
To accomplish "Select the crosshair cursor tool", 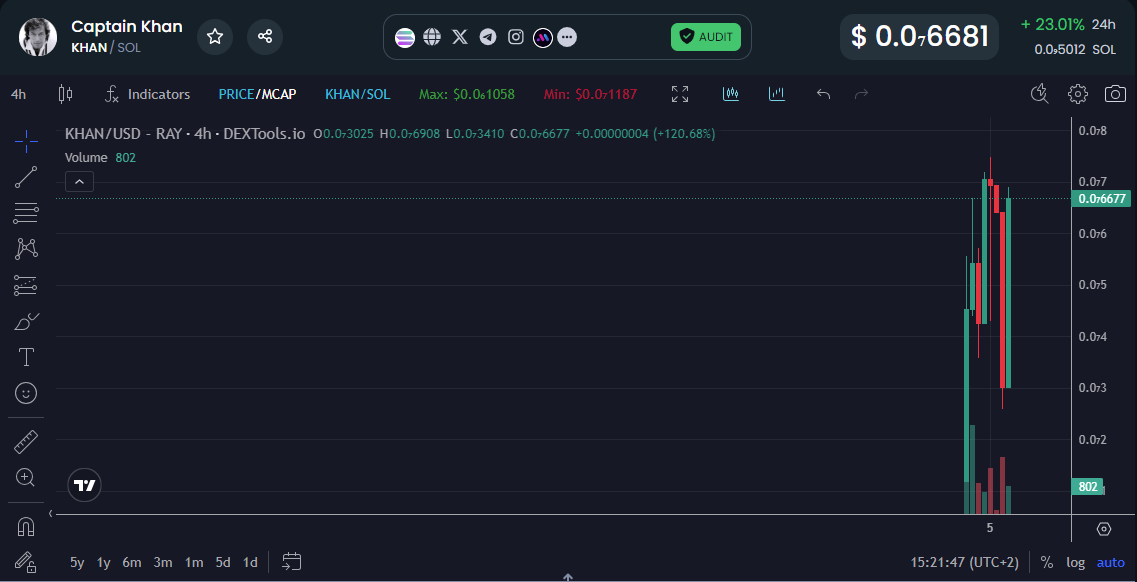I will coord(26,141).
